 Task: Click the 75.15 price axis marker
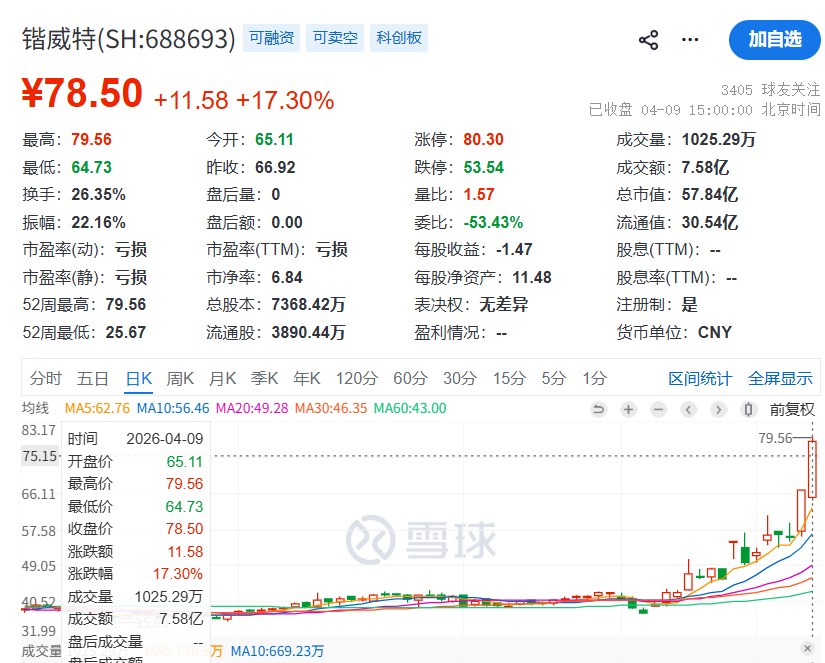40,456
